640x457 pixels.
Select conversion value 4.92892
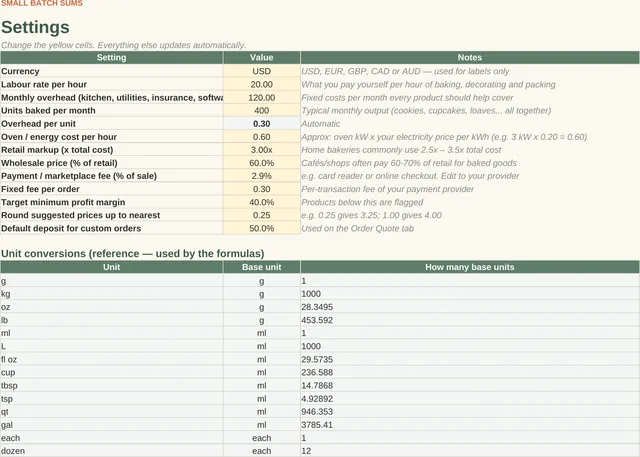coord(470,398)
